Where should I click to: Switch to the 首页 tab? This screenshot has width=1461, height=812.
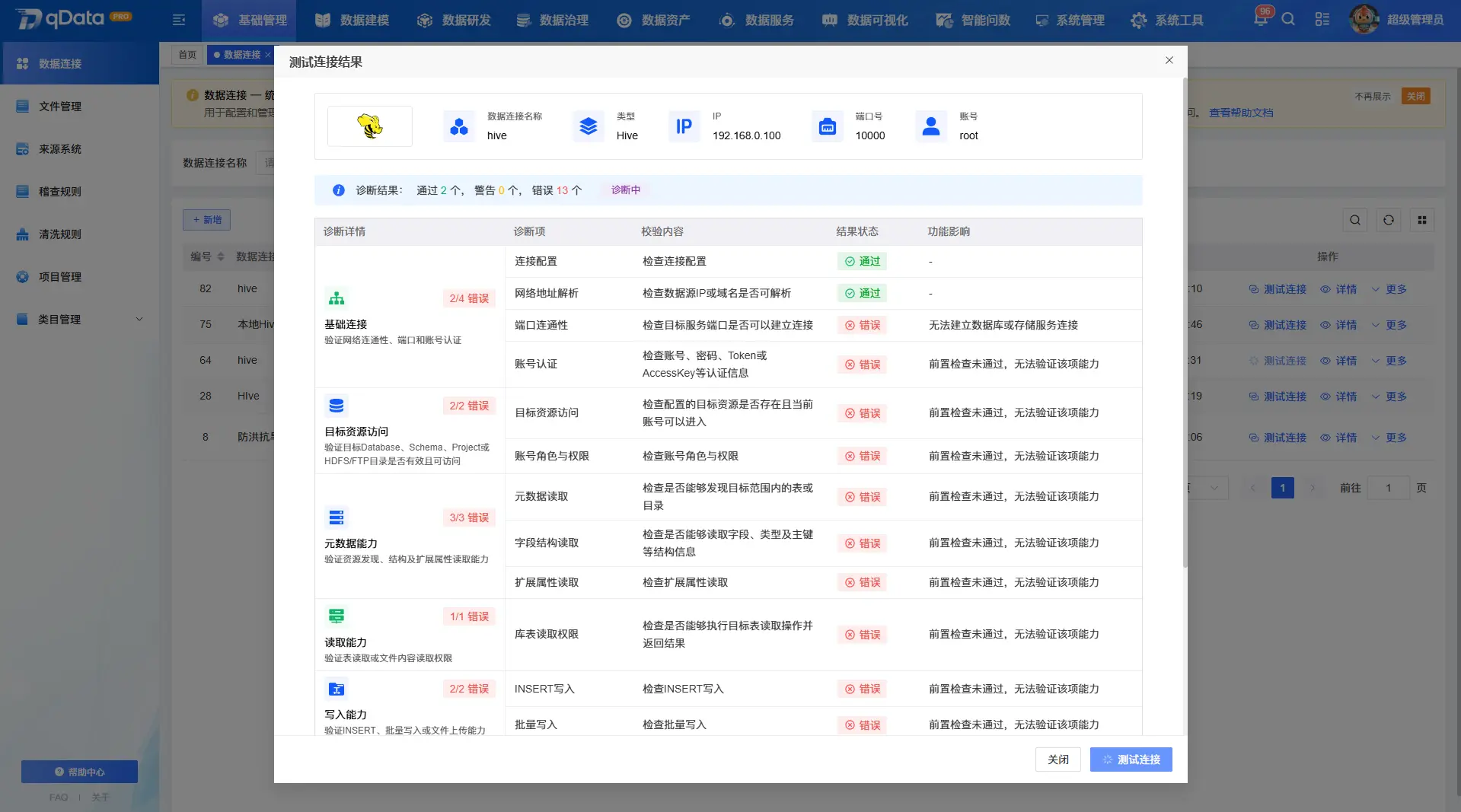click(x=187, y=55)
